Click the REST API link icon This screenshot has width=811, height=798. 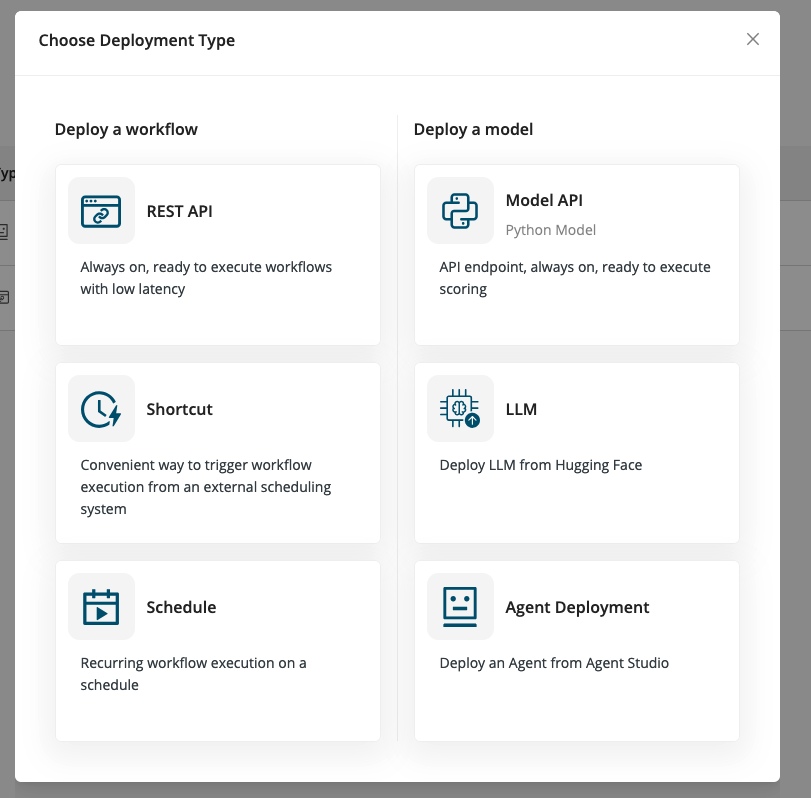(x=100, y=211)
